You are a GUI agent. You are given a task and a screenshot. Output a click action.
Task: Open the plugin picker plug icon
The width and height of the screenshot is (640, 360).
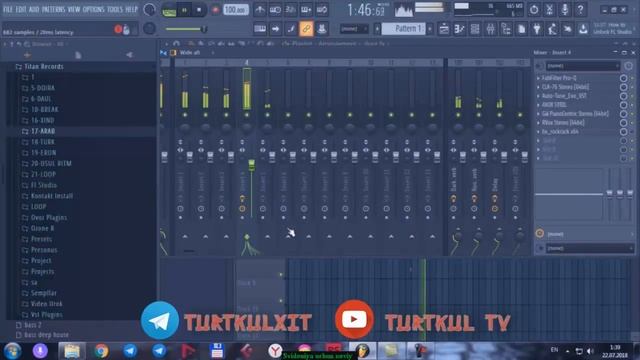click(x=537, y=29)
